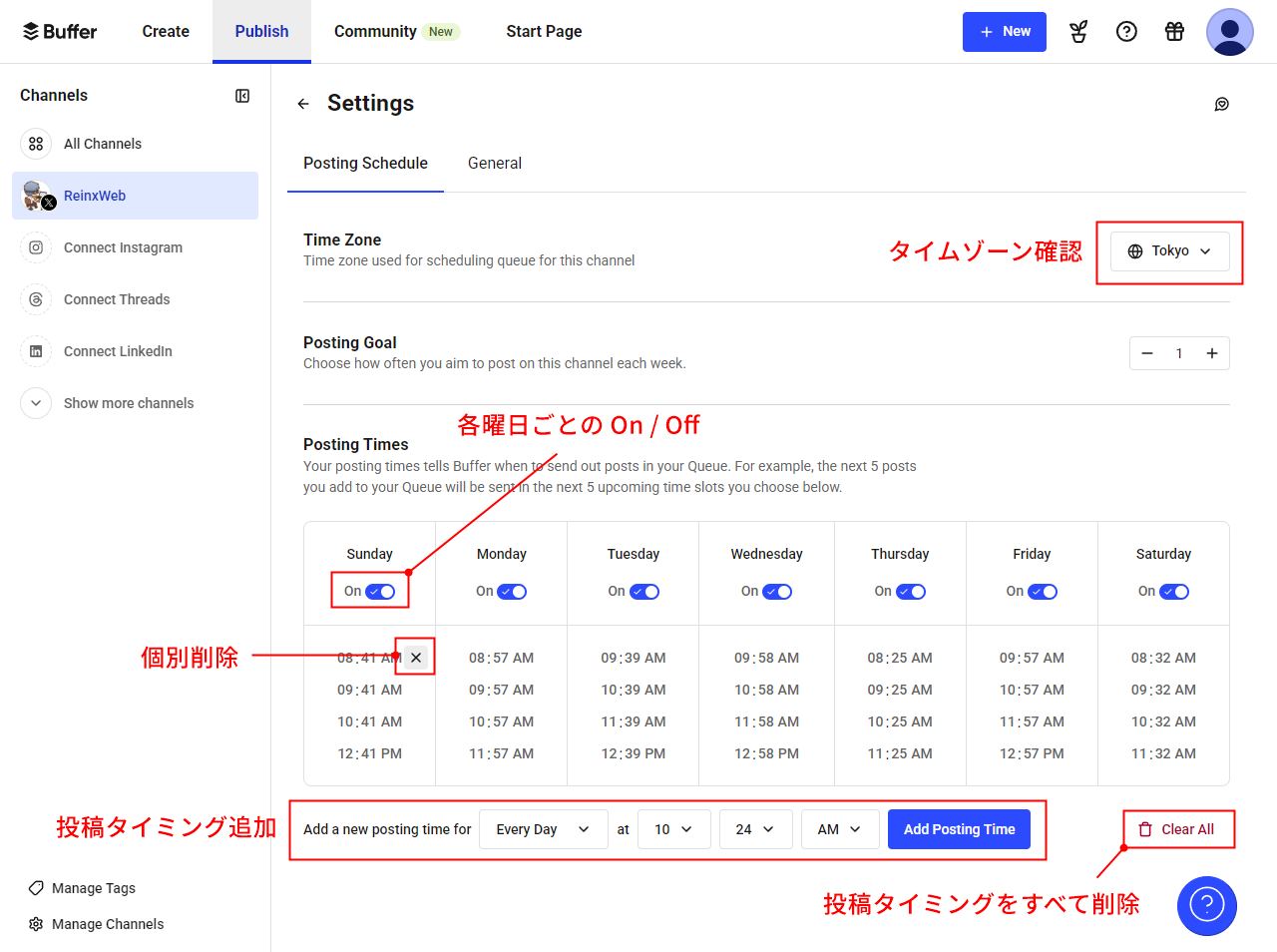Screen dimensions: 1277x952
Task: Click the 08:25 AM Thursday time
Action: 900,658
